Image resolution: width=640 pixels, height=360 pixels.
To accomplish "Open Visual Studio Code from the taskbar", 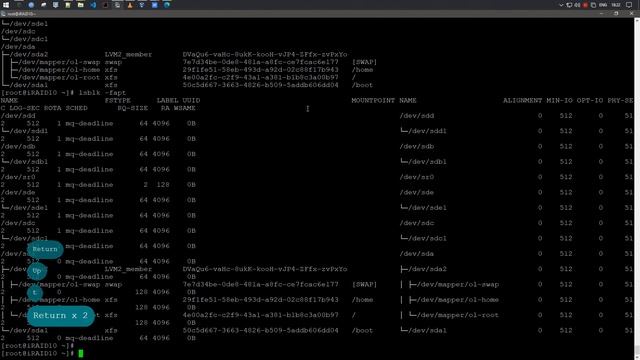I will point(93,5).
